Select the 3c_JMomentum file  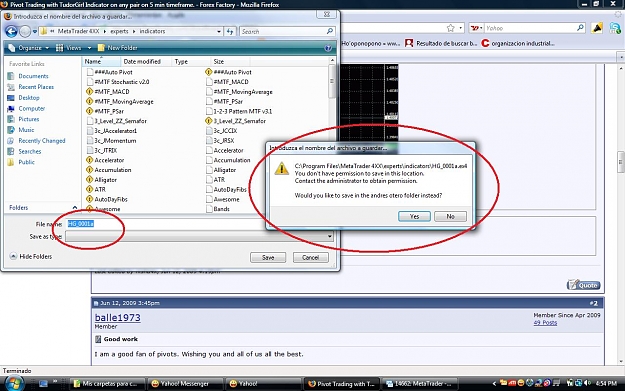coord(111,141)
